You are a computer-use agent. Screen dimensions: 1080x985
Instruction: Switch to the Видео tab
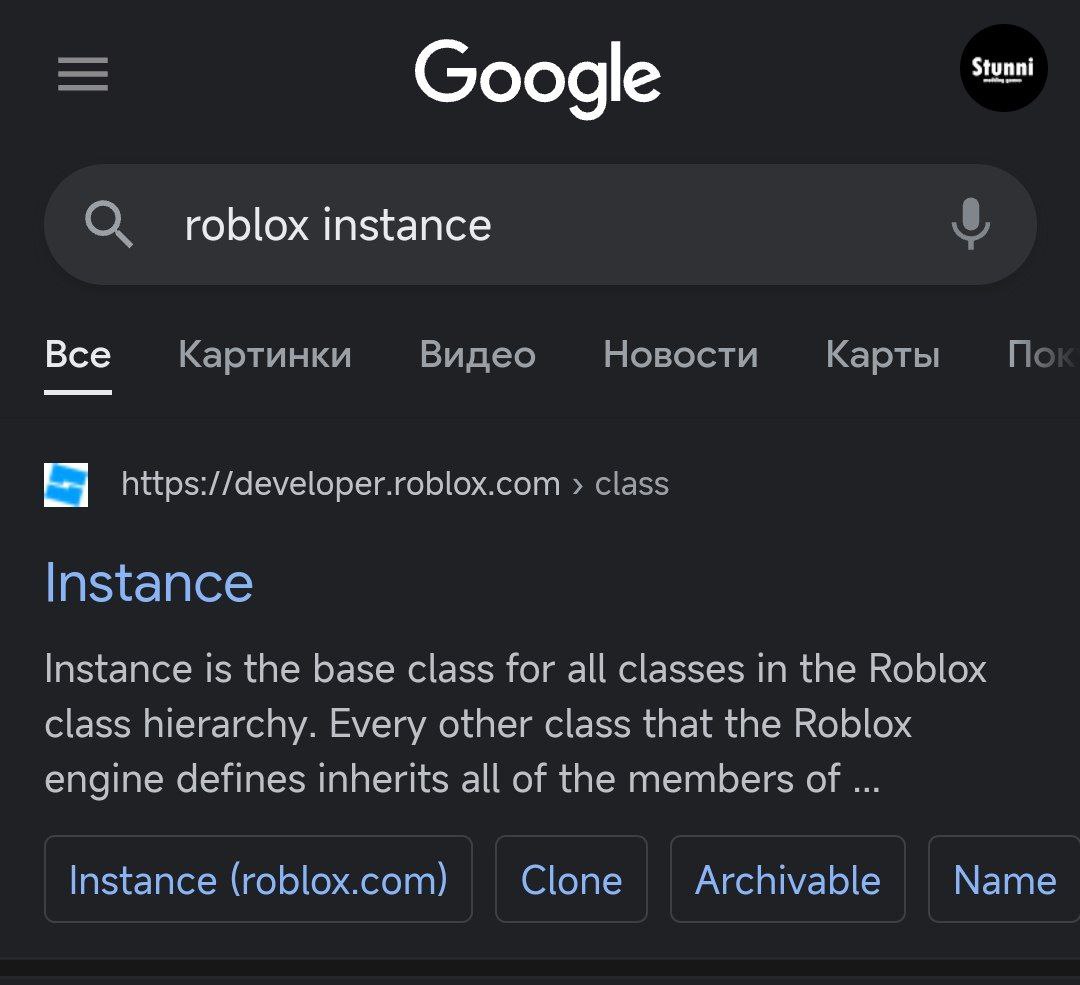(477, 355)
